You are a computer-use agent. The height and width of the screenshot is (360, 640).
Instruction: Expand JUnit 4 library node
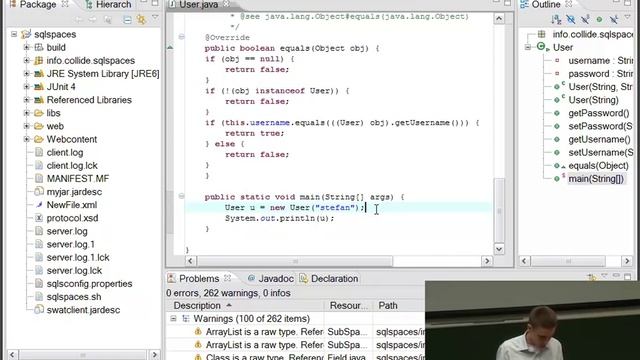coord(27,87)
